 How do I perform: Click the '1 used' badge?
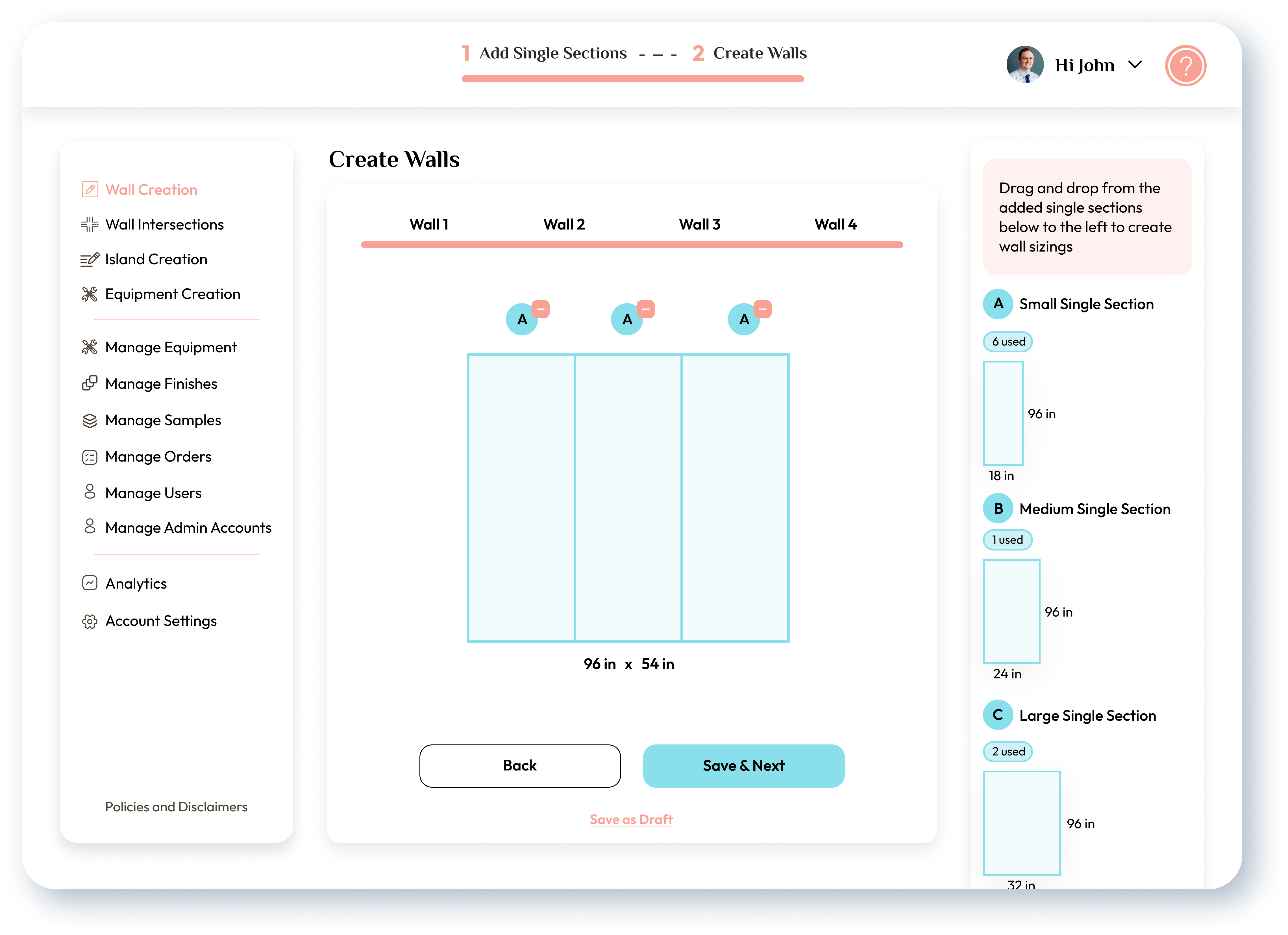tap(1008, 540)
